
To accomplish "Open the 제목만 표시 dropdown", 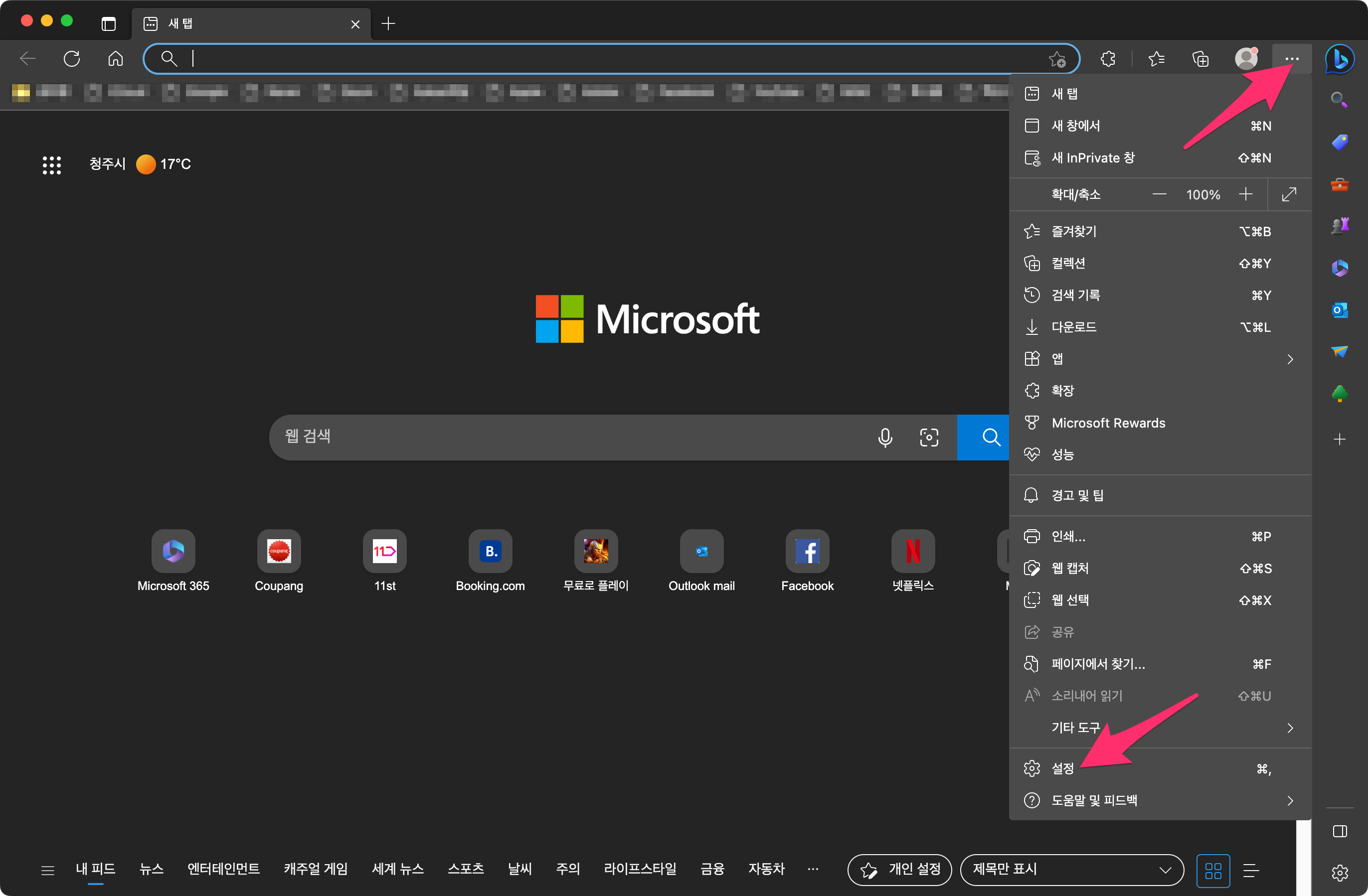I will pos(1071,869).
